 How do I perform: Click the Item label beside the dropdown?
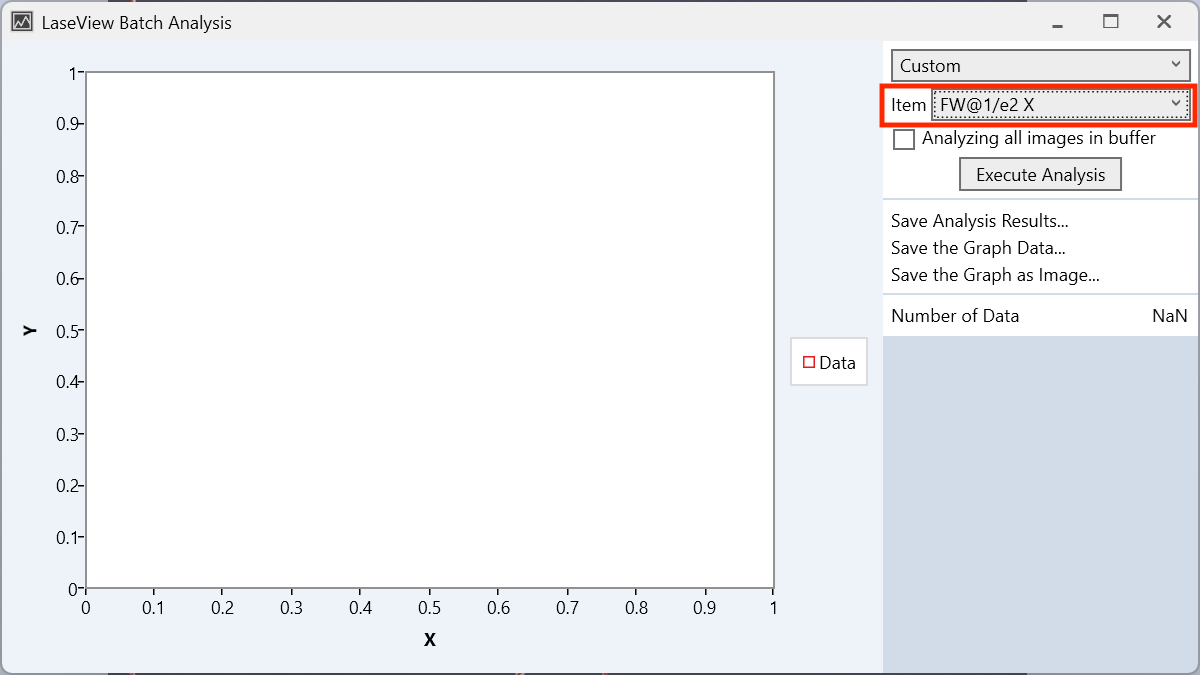tap(908, 105)
